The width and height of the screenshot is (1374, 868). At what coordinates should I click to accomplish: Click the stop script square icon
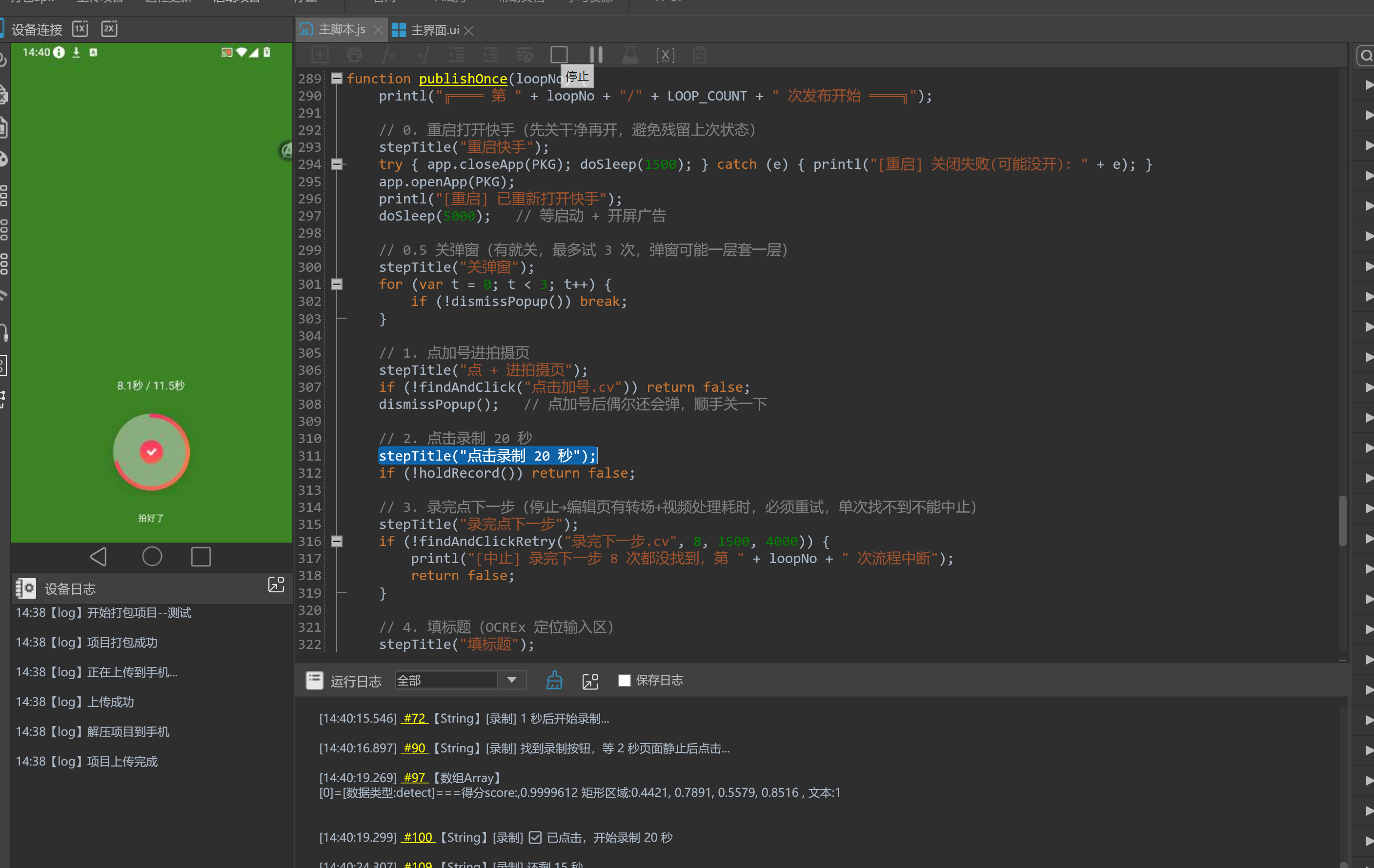(559, 55)
